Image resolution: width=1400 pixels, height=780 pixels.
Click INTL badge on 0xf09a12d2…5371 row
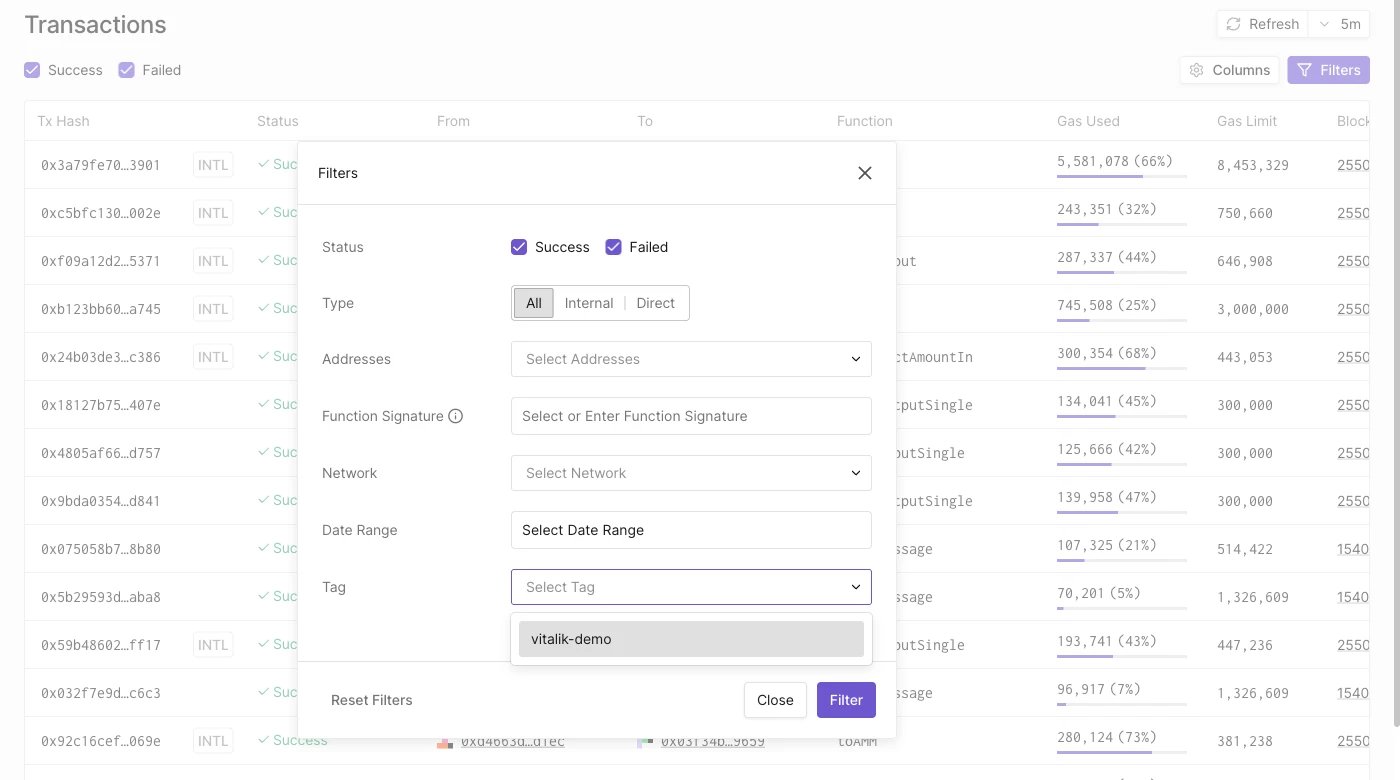(213, 261)
